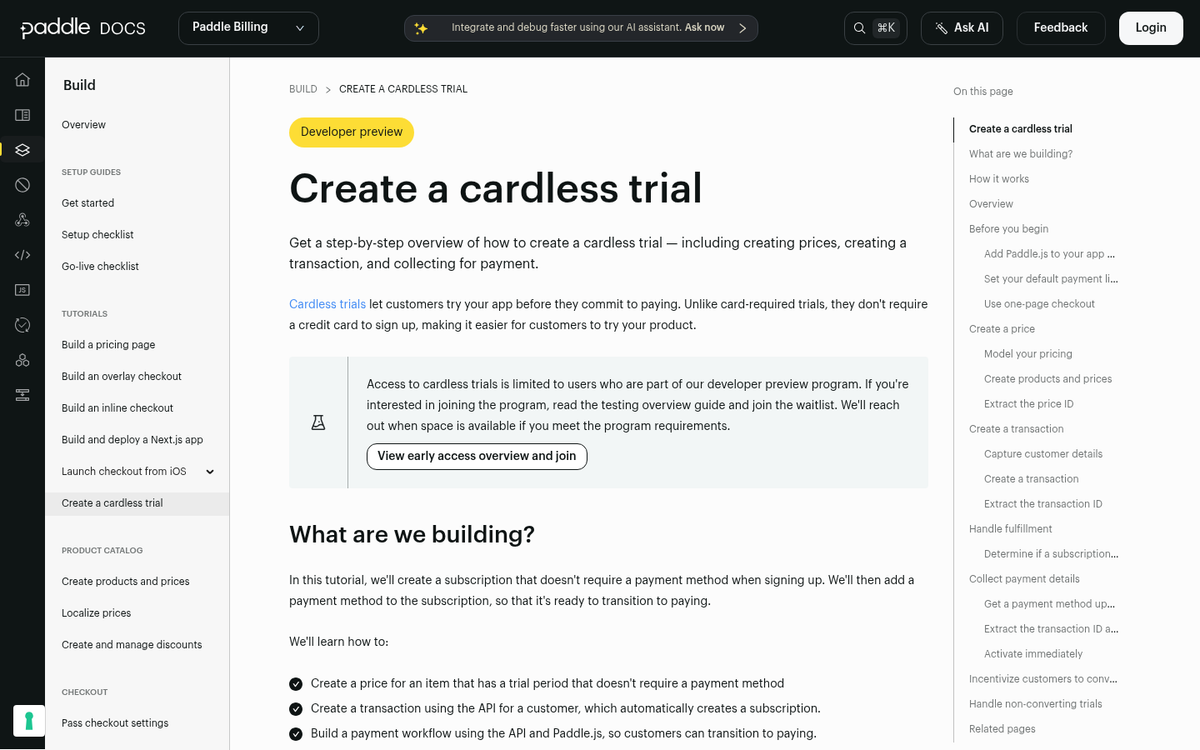Switch to the Create a cardless trial page item
1200x750 pixels.
[x=112, y=503]
